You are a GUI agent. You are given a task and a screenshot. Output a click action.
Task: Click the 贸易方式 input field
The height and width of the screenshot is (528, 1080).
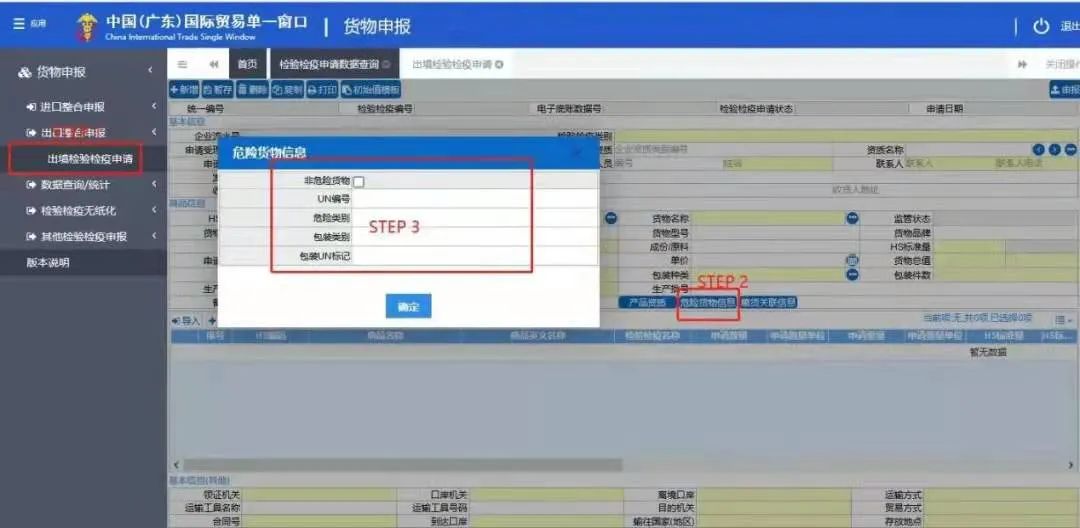pyautogui.click(x=1001, y=508)
